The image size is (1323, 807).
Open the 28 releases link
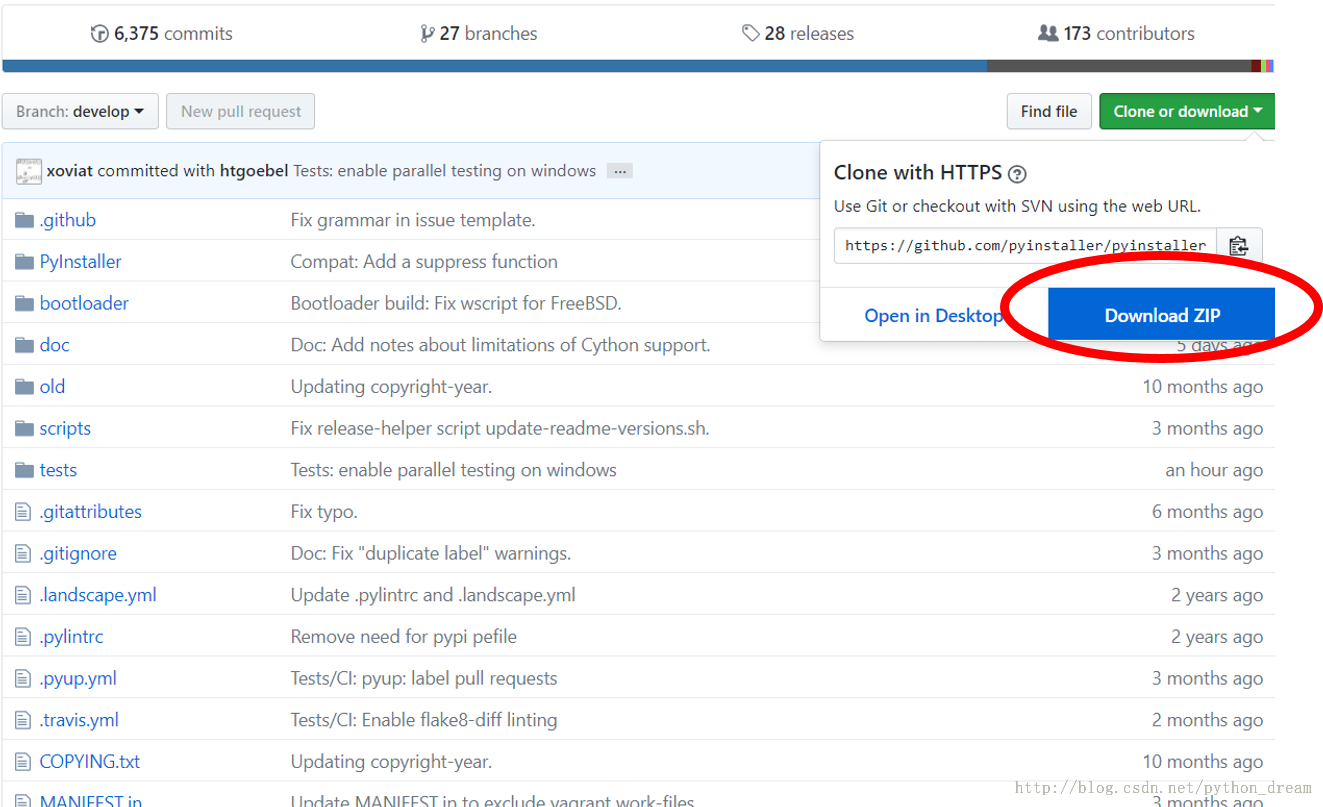[x=798, y=34]
